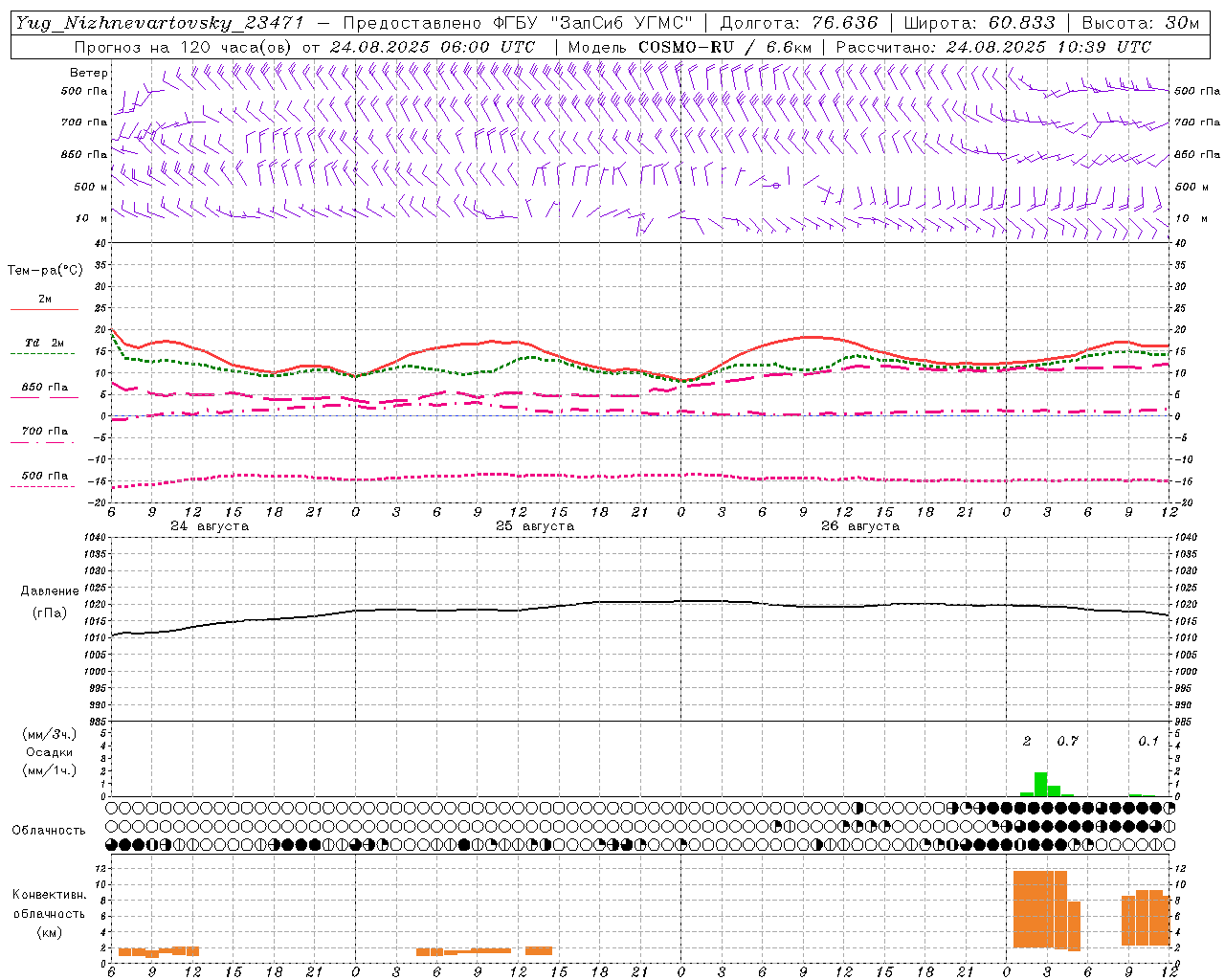The height and width of the screenshot is (980, 1225).
Task: Click precipitation amount '2' above green bars
Action: pyautogui.click(x=1027, y=742)
